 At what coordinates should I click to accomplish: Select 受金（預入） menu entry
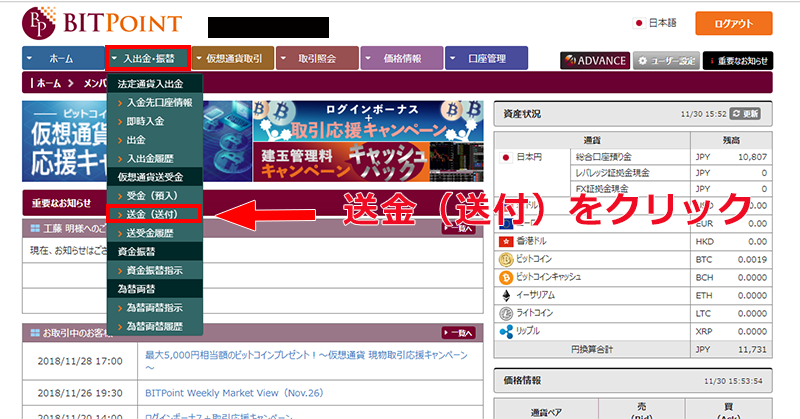pos(155,196)
